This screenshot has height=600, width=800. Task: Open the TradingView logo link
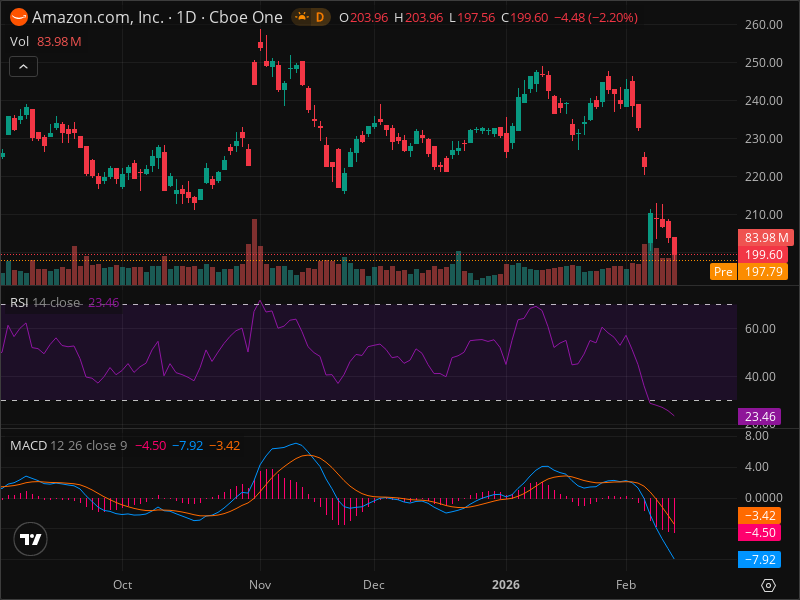click(31, 539)
